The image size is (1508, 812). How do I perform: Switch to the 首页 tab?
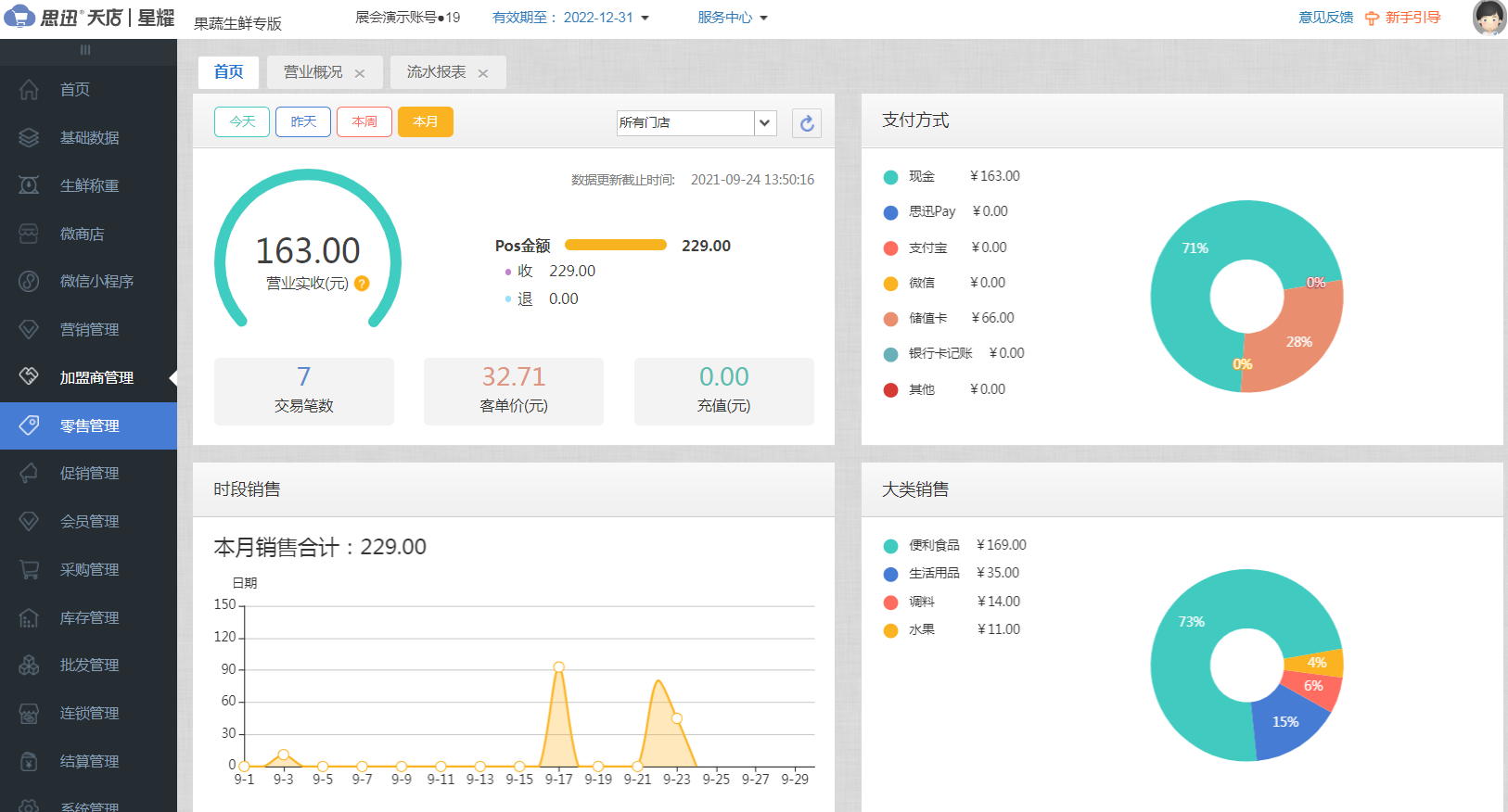[x=228, y=72]
